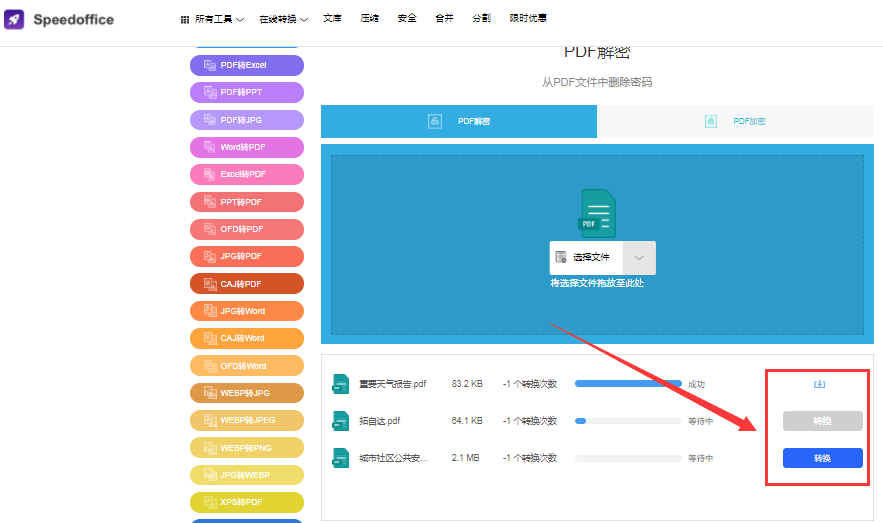This screenshot has width=883, height=523.
Task: Click the green PDF document icon in drop zone
Action: 597,213
